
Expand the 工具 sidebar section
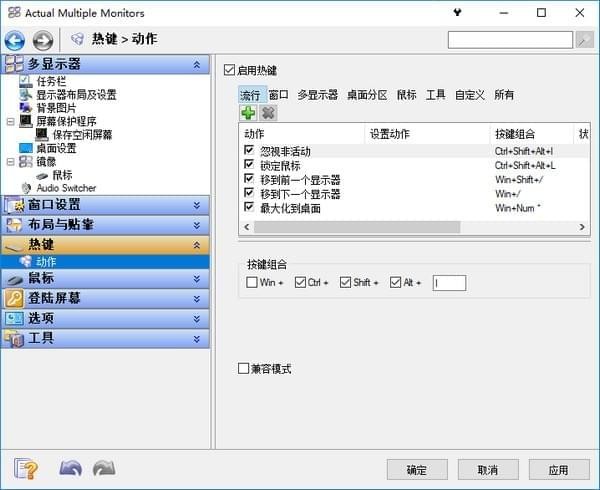pos(197,339)
